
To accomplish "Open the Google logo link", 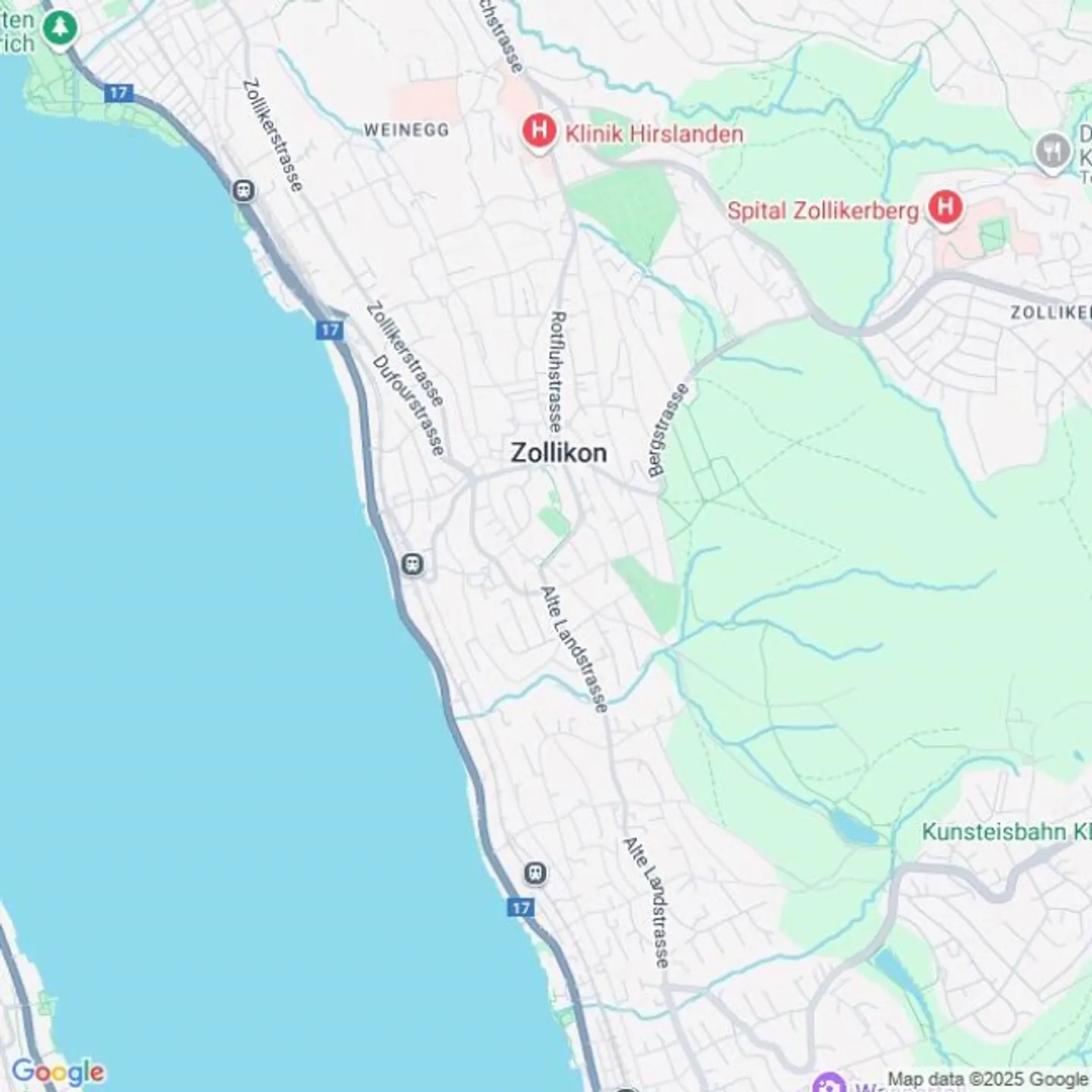I will 58,1072.
